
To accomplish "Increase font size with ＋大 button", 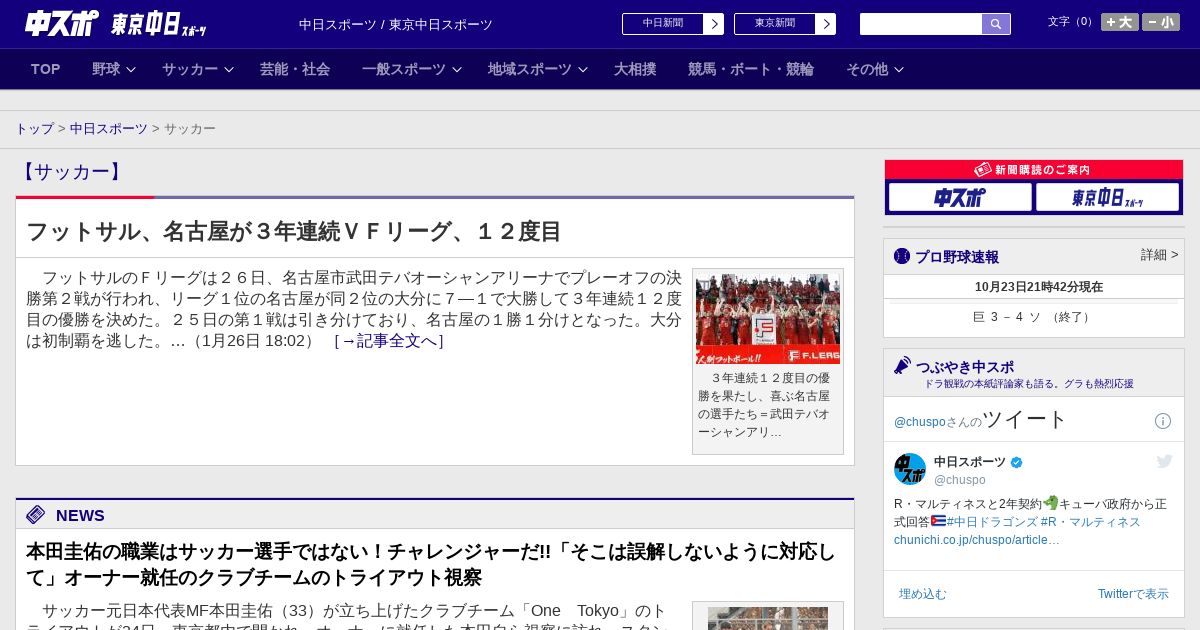I will (x=1119, y=22).
